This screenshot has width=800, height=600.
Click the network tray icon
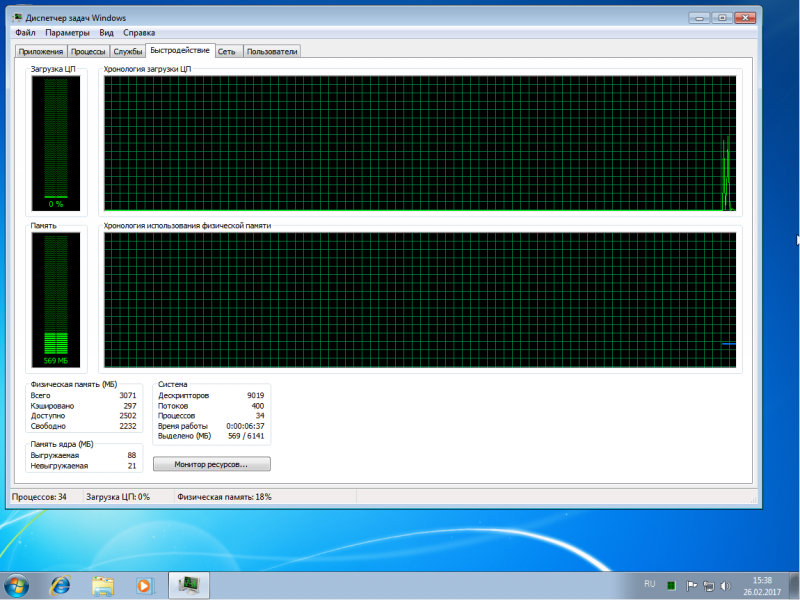709,586
